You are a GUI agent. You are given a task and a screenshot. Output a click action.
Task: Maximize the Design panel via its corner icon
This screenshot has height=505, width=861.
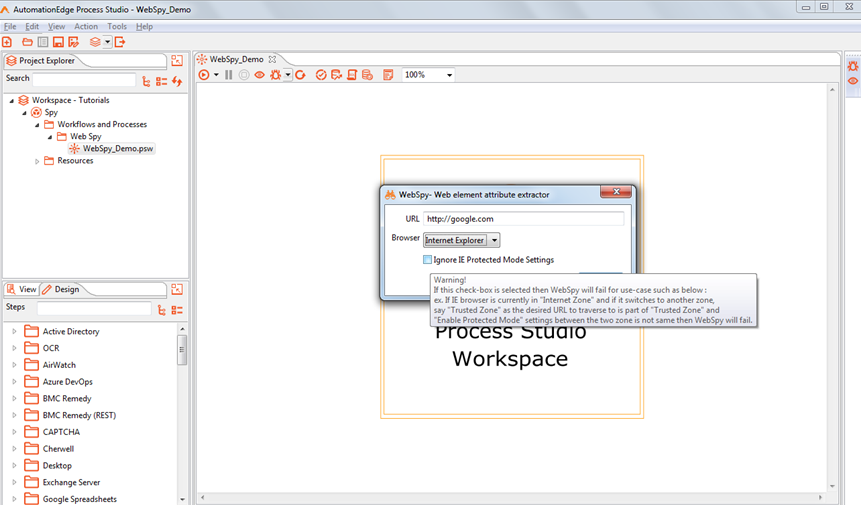(177, 289)
